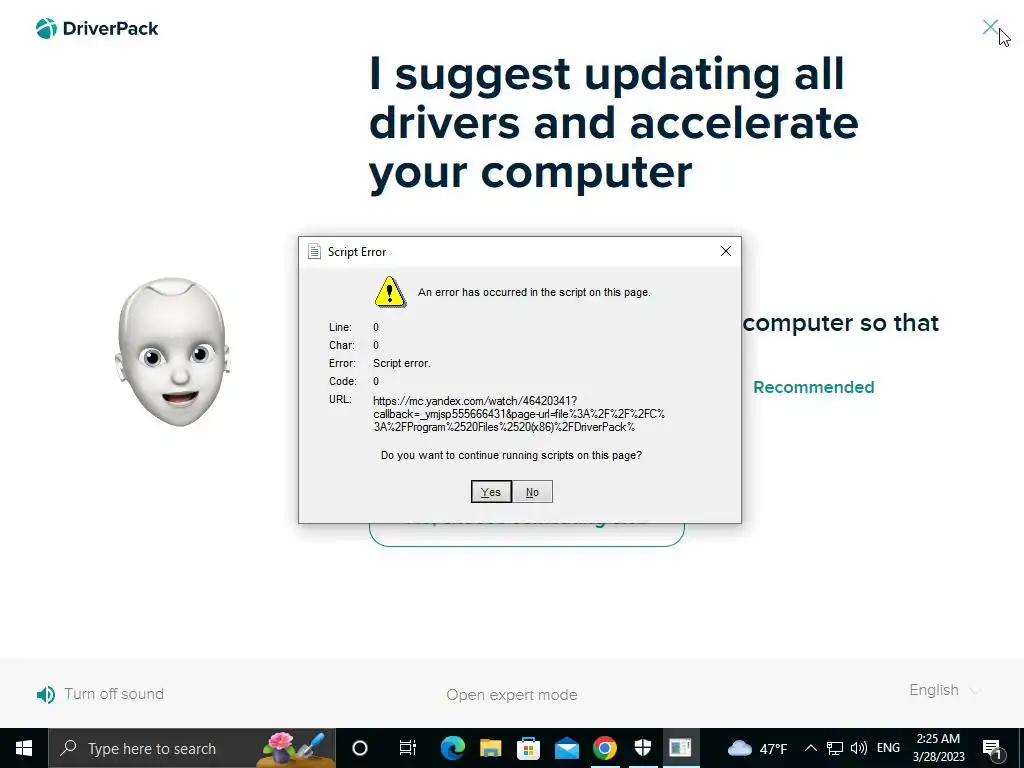The image size is (1024, 768).
Task: Open the English language dropdown
Action: click(944, 690)
